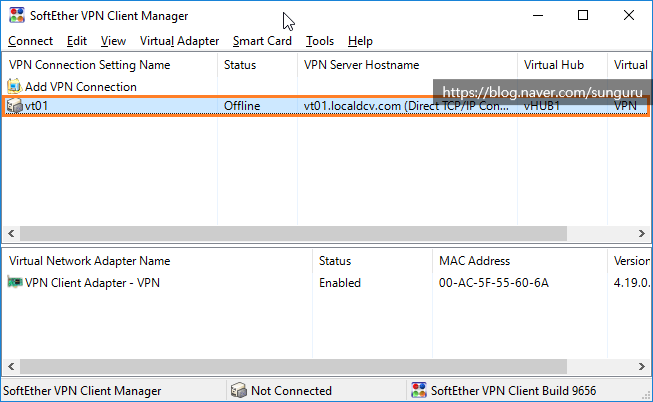Click the connection list horizontal scrollbar thumb

(294, 234)
